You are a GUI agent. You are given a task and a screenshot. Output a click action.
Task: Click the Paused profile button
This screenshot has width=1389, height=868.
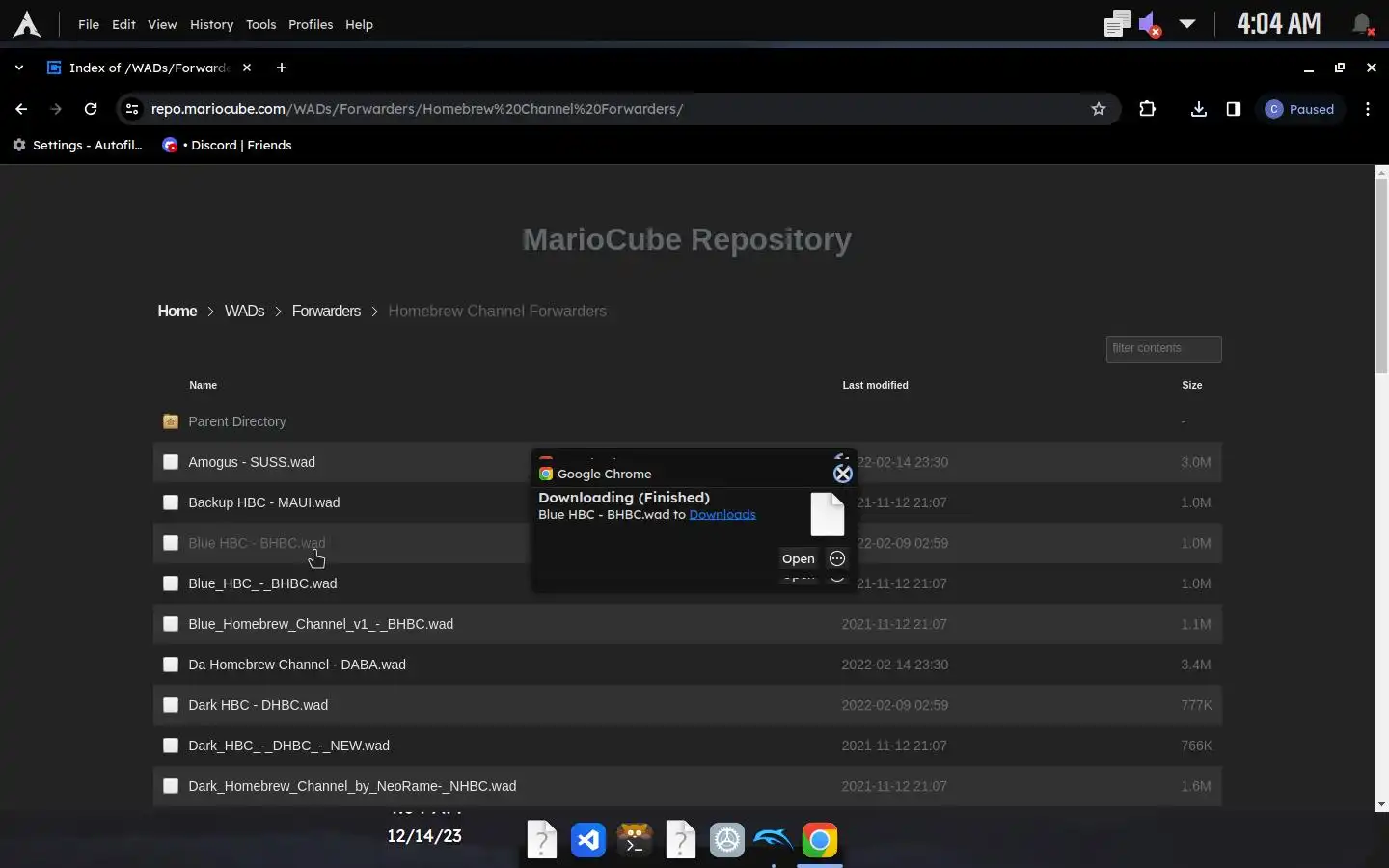pyautogui.click(x=1300, y=109)
